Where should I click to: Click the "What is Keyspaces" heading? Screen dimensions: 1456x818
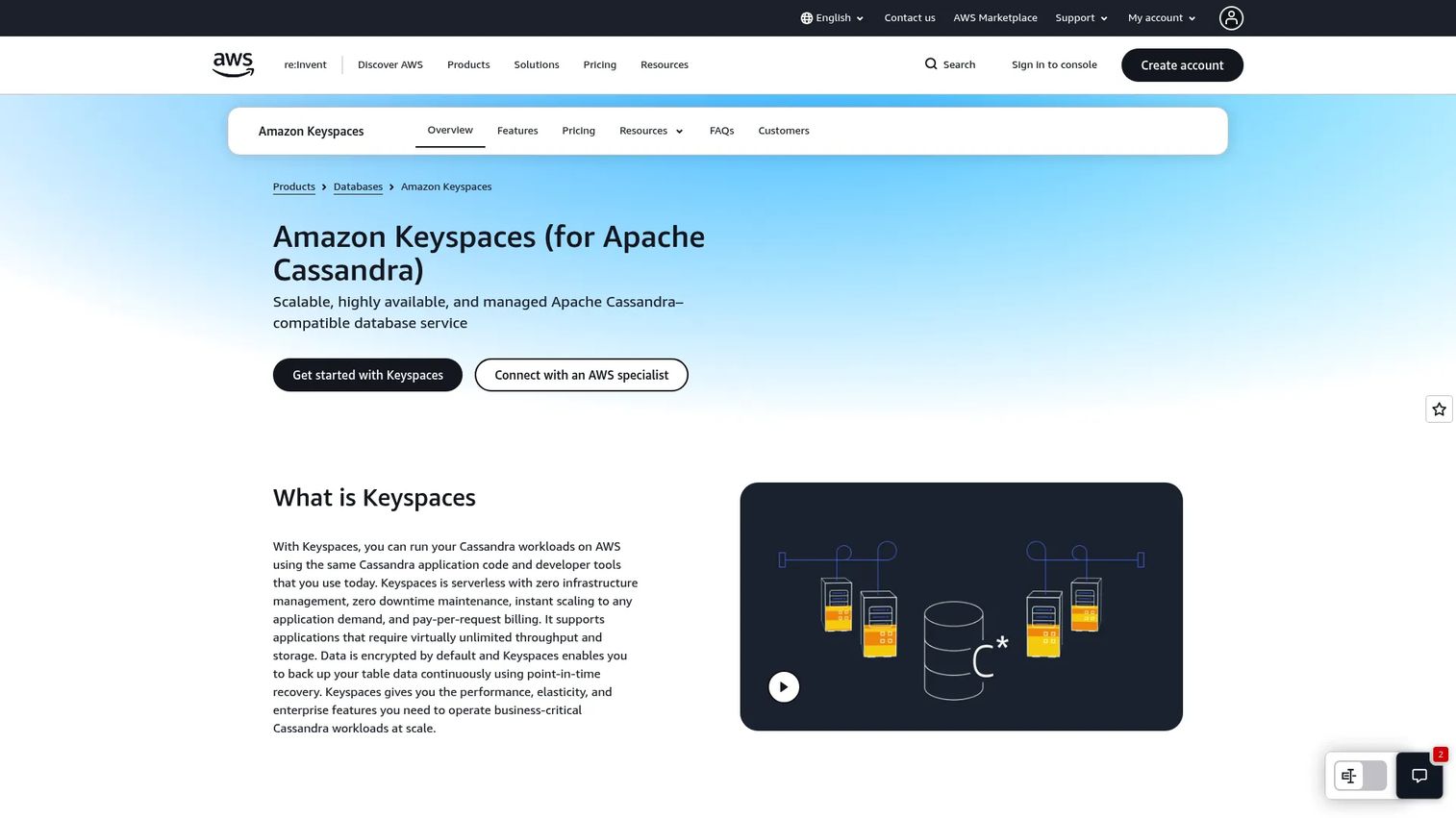[374, 498]
